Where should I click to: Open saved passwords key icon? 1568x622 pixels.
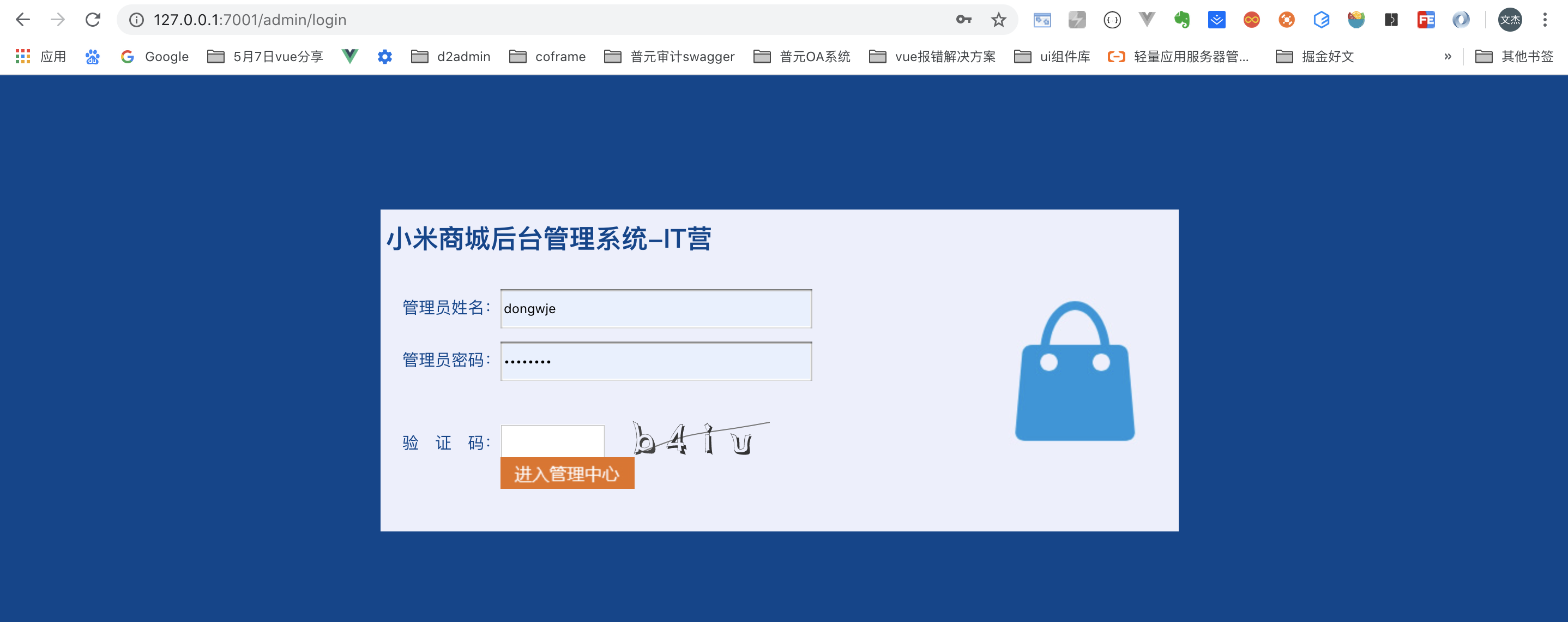963,20
